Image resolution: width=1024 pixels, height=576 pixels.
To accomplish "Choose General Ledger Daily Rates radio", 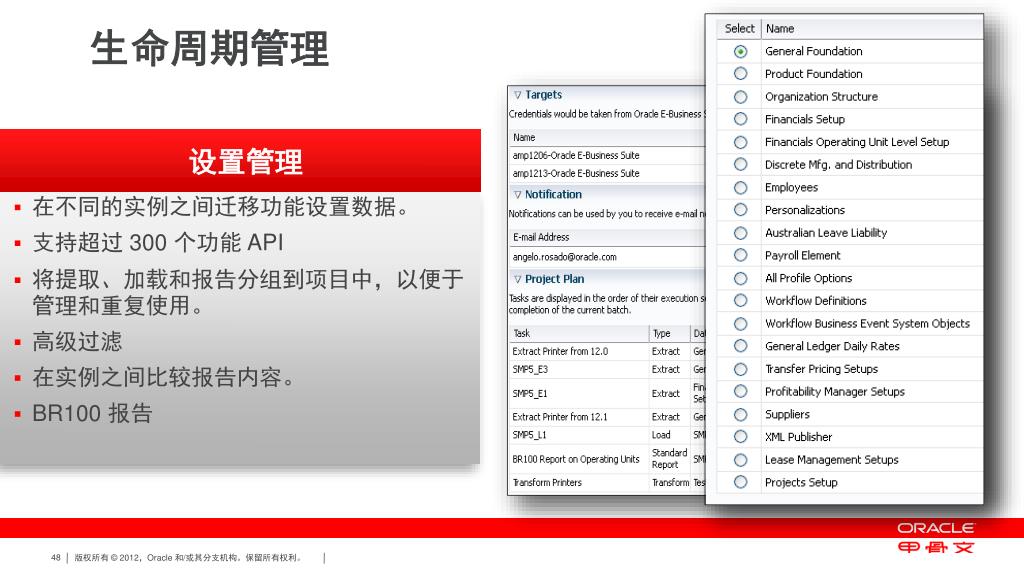I will [740, 346].
